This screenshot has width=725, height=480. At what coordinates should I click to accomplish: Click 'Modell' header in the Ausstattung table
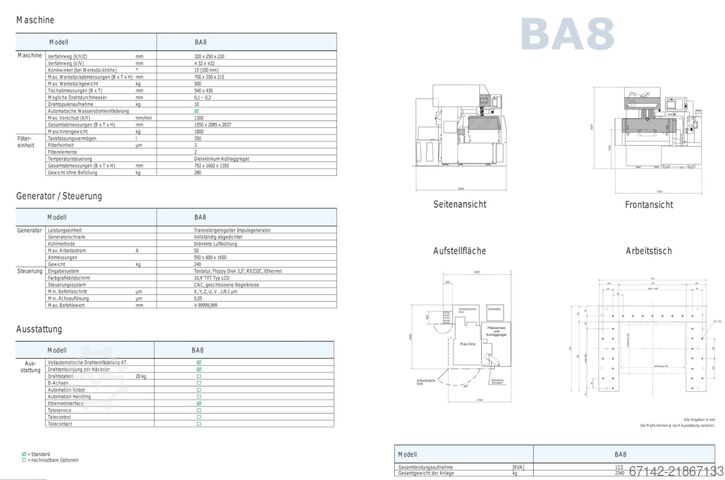(x=57, y=351)
